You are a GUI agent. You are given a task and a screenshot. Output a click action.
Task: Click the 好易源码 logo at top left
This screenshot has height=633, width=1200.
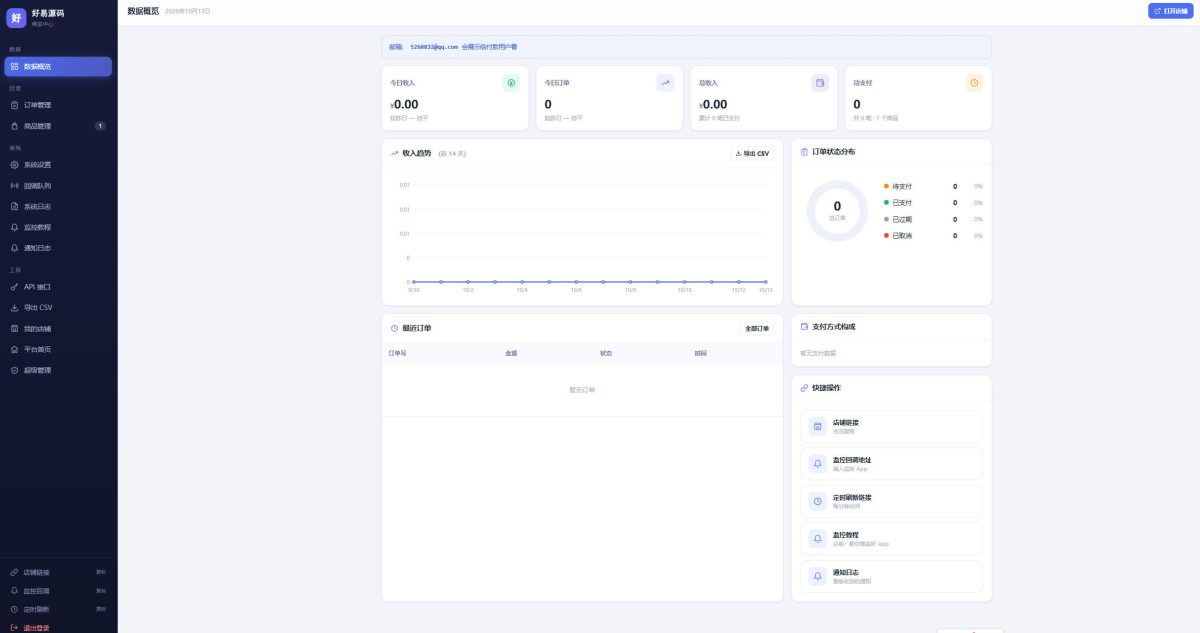pos(16,17)
